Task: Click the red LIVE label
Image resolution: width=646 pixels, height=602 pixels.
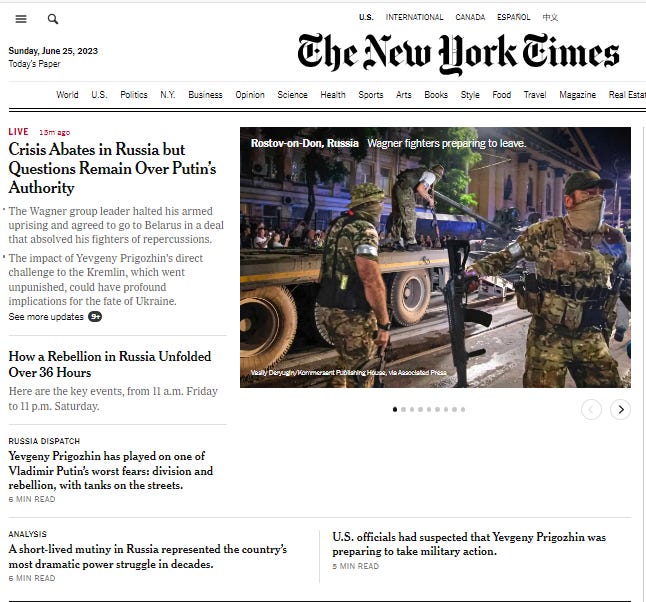Action: [x=18, y=132]
